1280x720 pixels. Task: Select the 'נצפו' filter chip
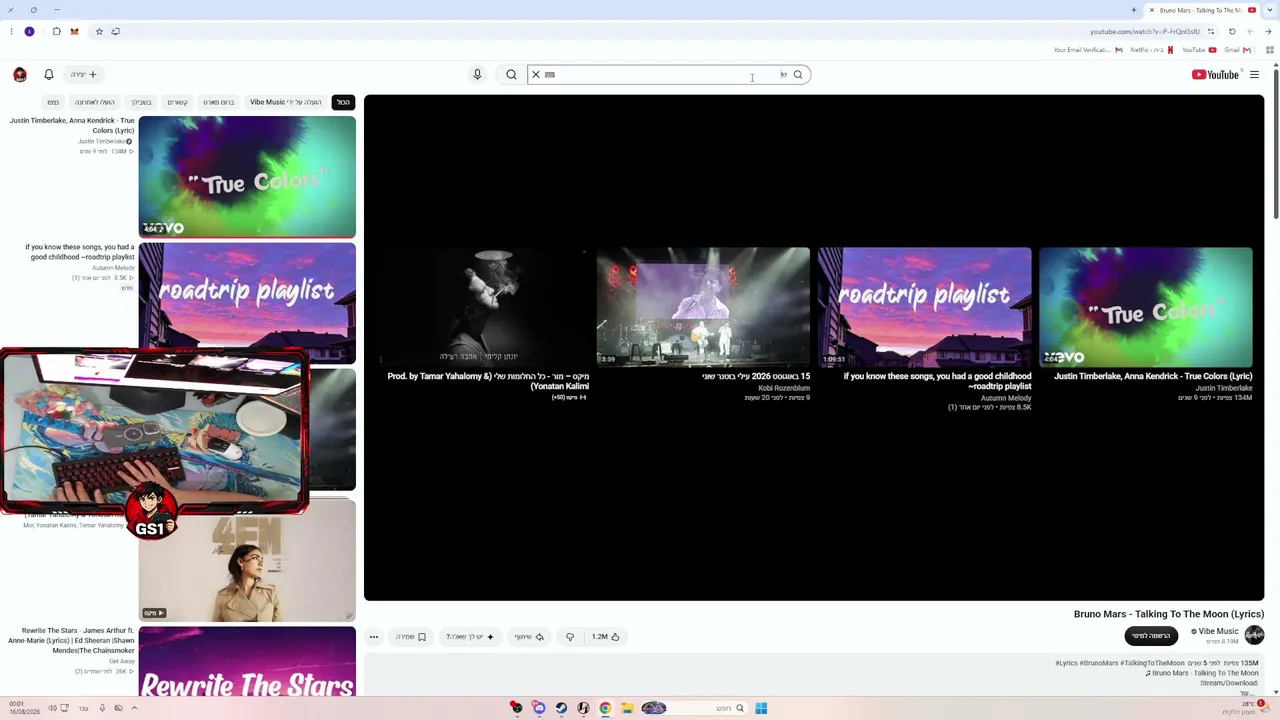pyautogui.click(x=53, y=102)
